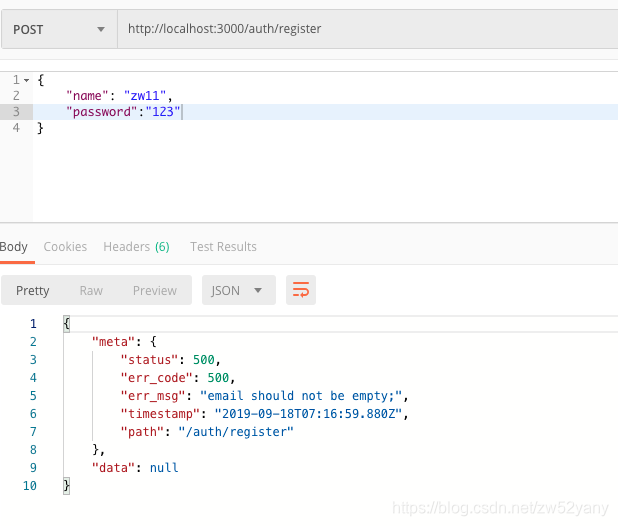Click the "path" key in response
Viewport: 618px width, 526px height.
(142, 432)
